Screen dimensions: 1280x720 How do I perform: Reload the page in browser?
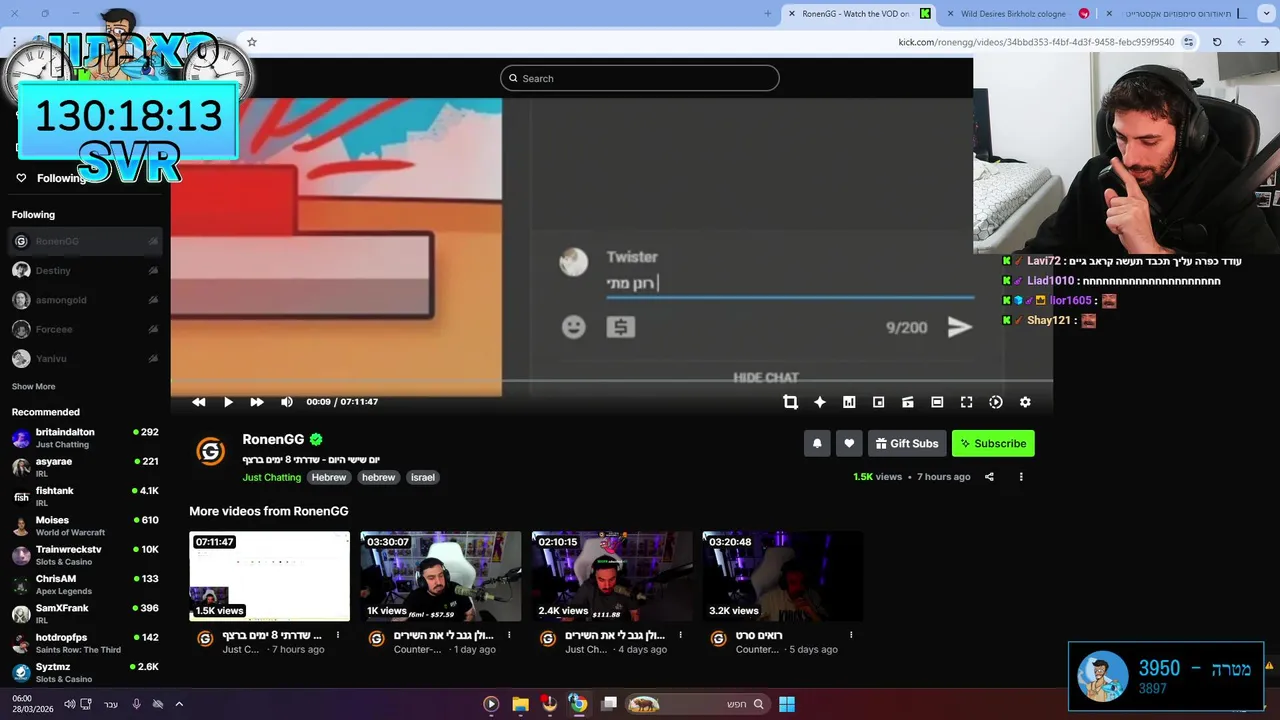coord(1217,42)
